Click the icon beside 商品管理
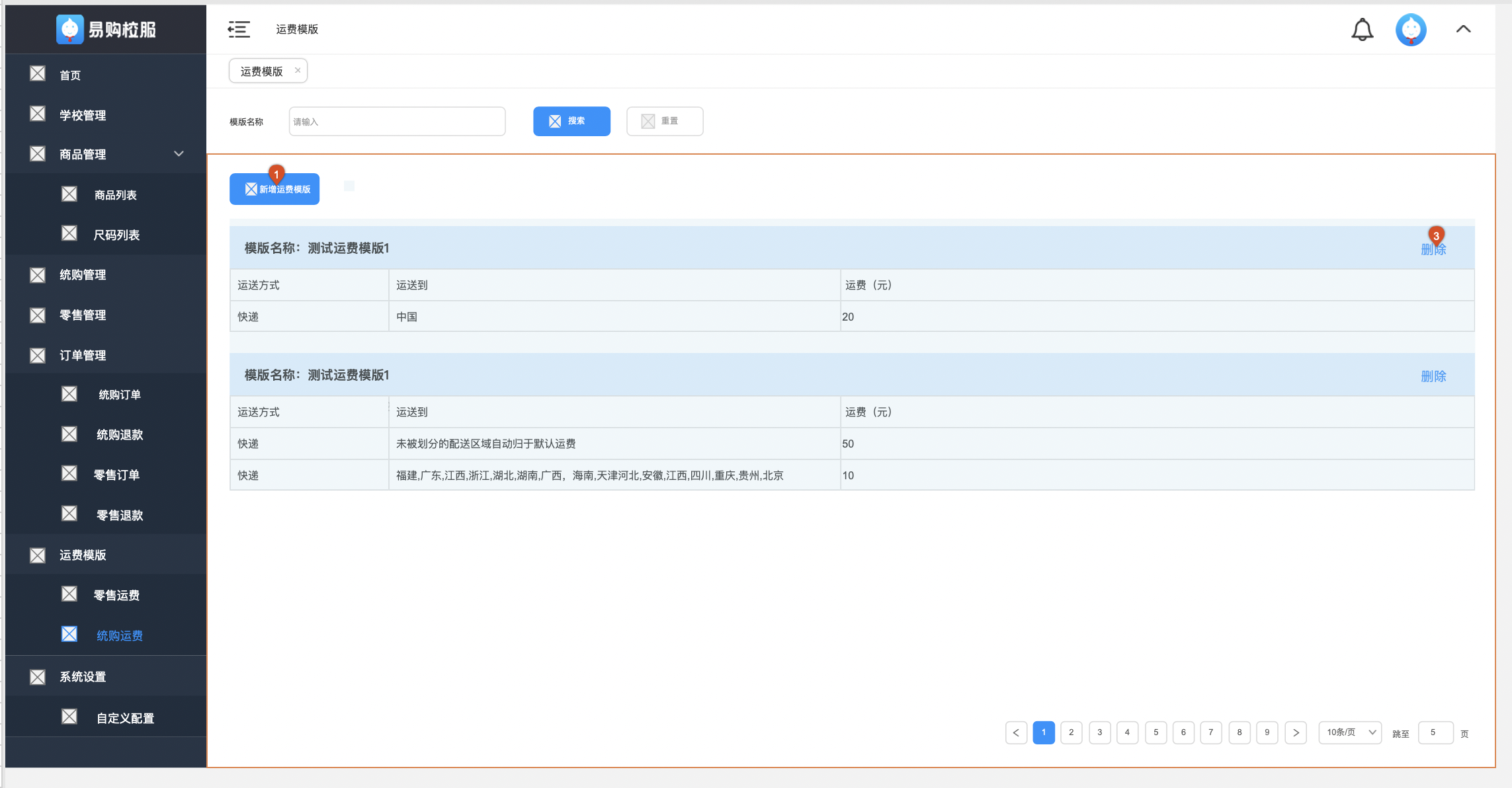The width and height of the screenshot is (1512, 788). pos(38,154)
